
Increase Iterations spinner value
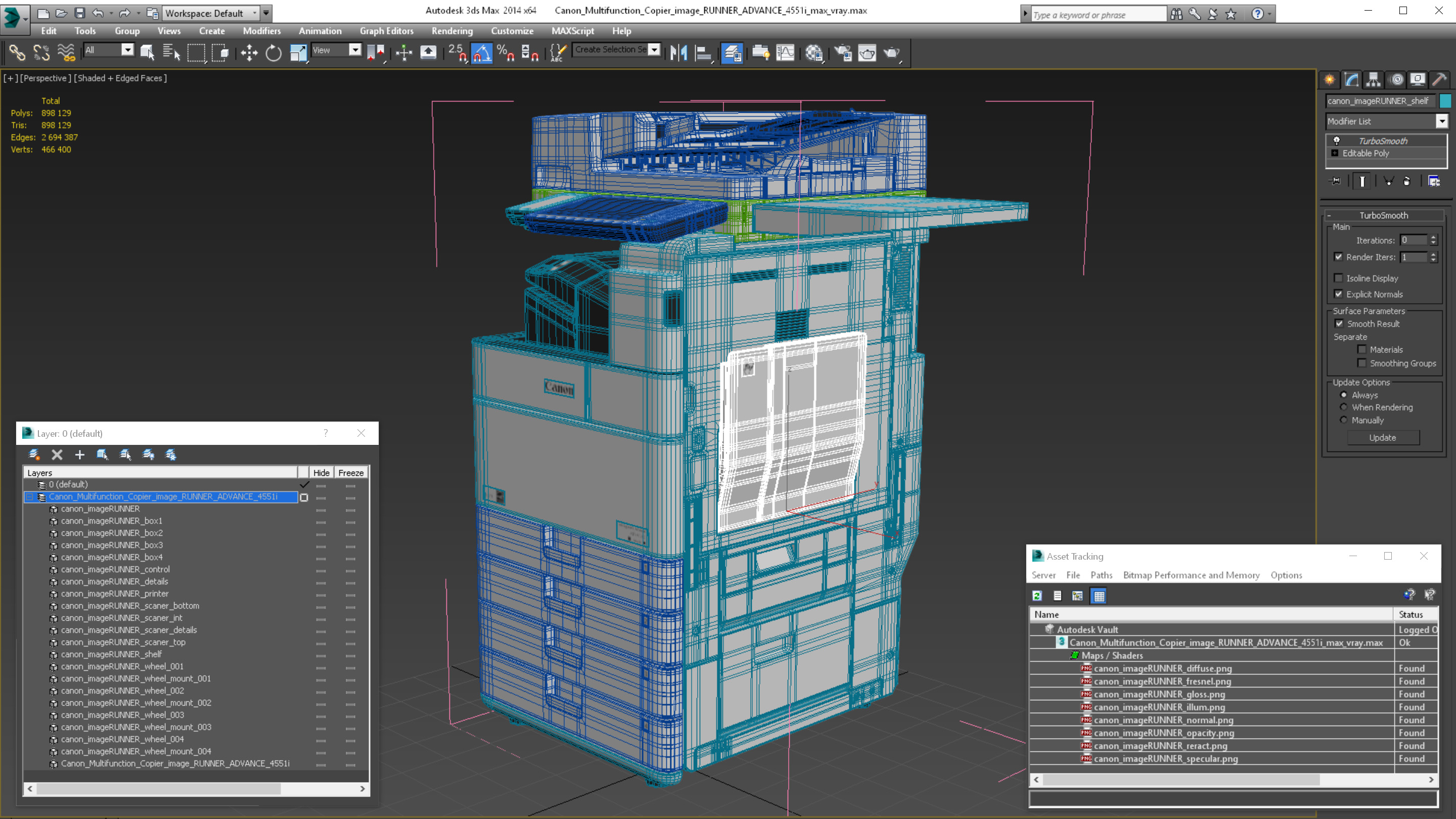coord(1433,238)
